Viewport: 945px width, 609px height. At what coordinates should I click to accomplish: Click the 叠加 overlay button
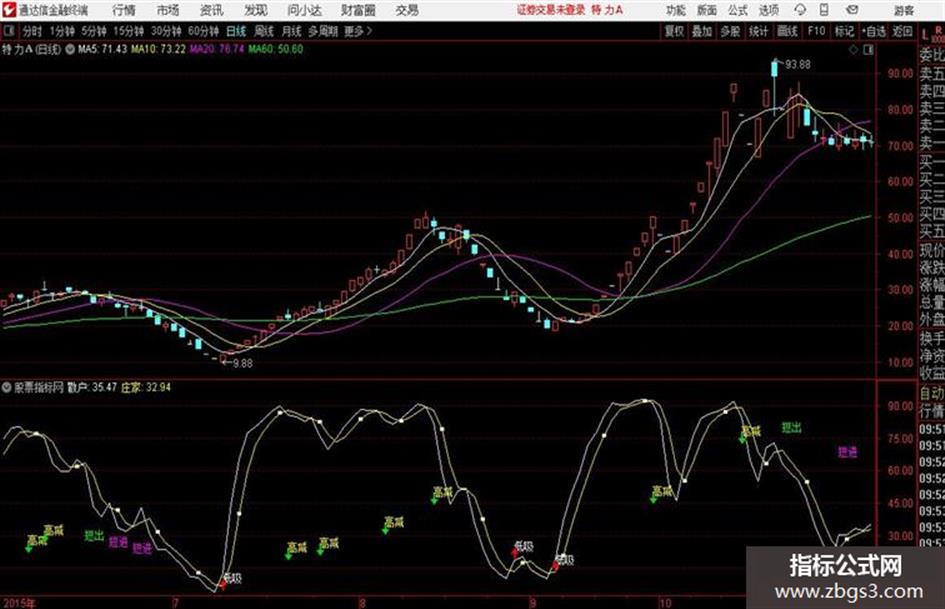(702, 31)
